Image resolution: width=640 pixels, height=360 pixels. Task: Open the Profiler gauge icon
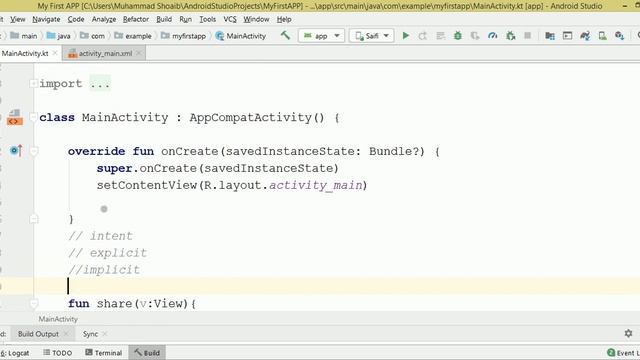pos(492,36)
